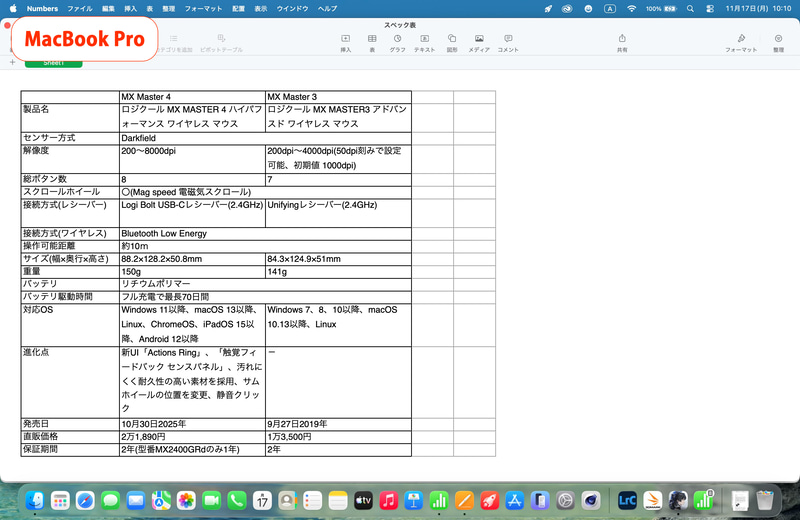Select the 84.3×124.9×51mm cell
This screenshot has width=800, height=520.
coord(338,259)
